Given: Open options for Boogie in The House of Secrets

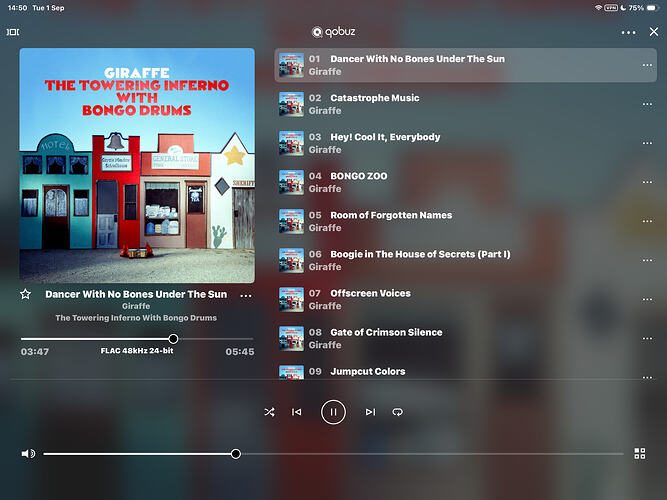Looking at the screenshot, I should coord(647,260).
